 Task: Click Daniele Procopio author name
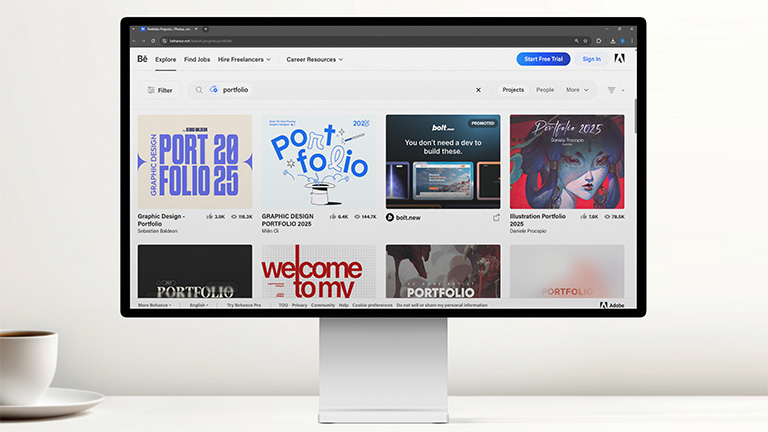click(528, 231)
